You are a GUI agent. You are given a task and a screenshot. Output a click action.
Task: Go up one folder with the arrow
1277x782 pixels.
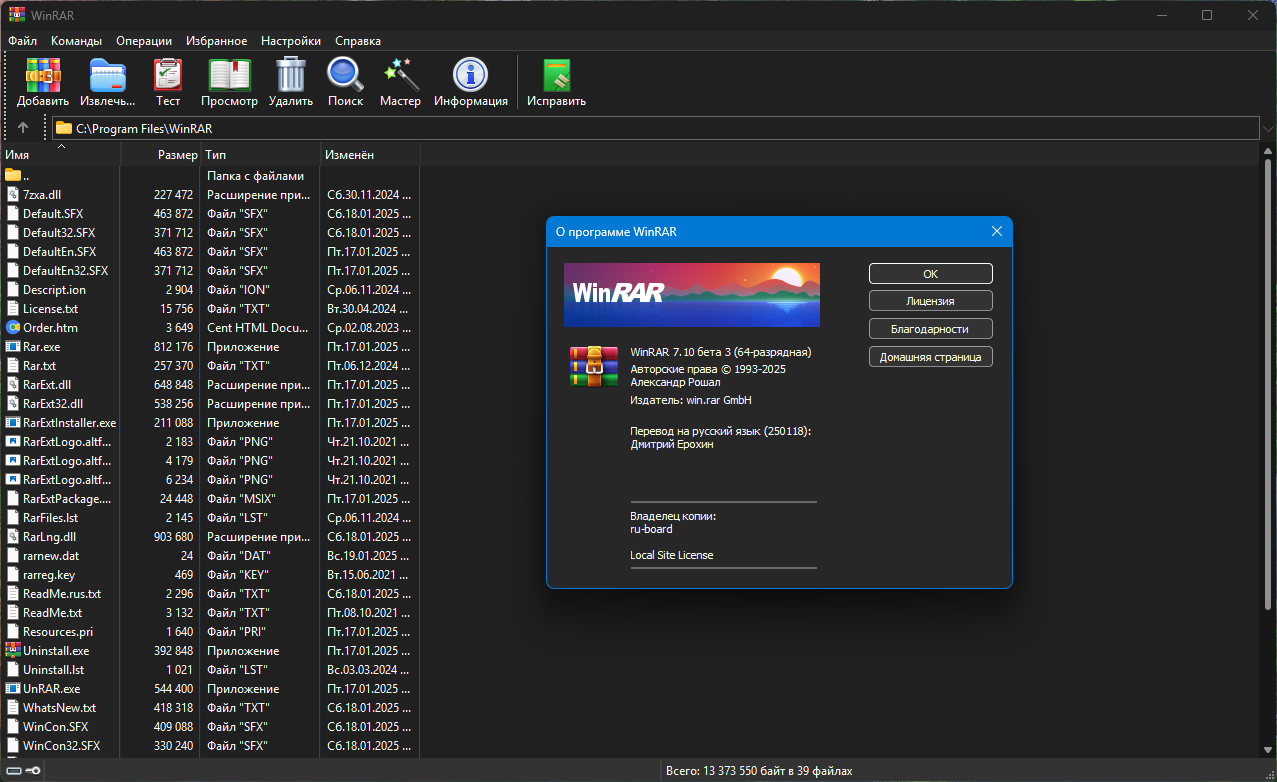[x=23, y=128]
